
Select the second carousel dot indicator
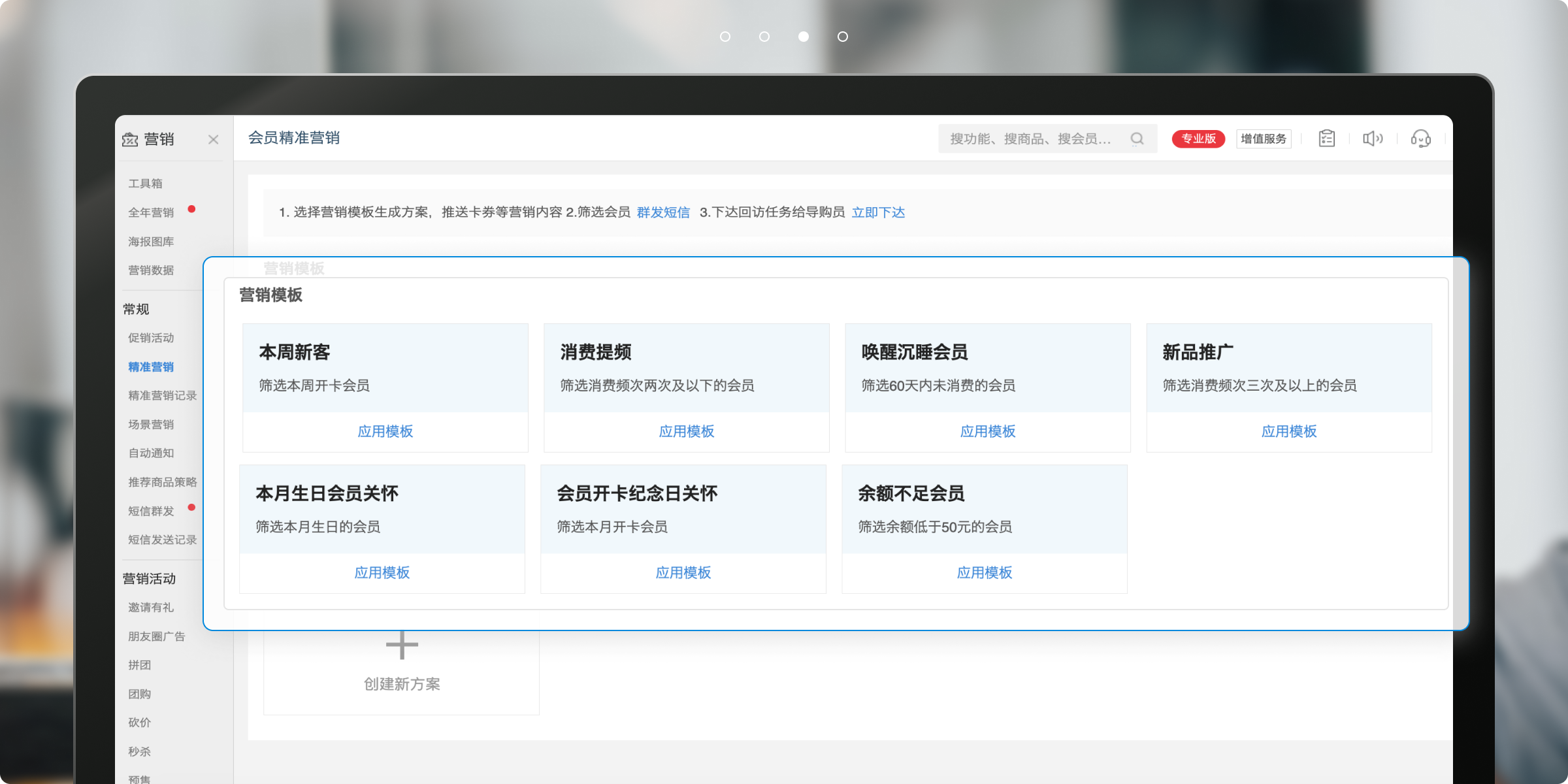764,37
